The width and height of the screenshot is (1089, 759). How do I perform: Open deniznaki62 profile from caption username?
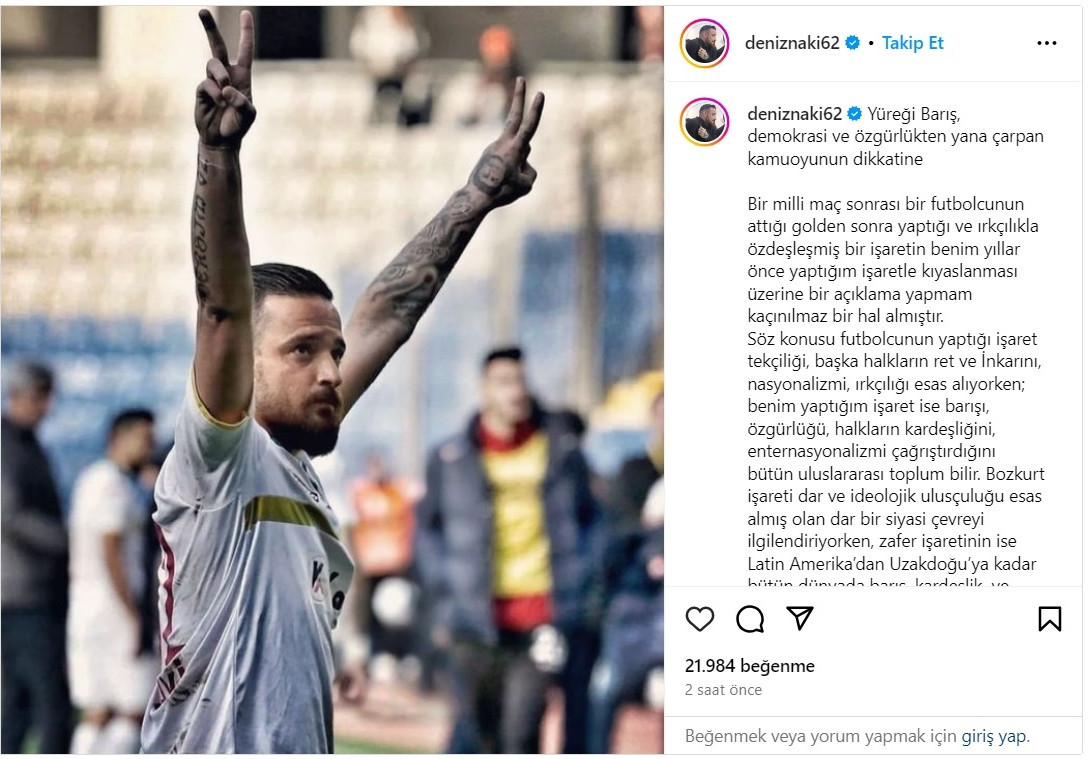pyautogui.click(x=795, y=113)
